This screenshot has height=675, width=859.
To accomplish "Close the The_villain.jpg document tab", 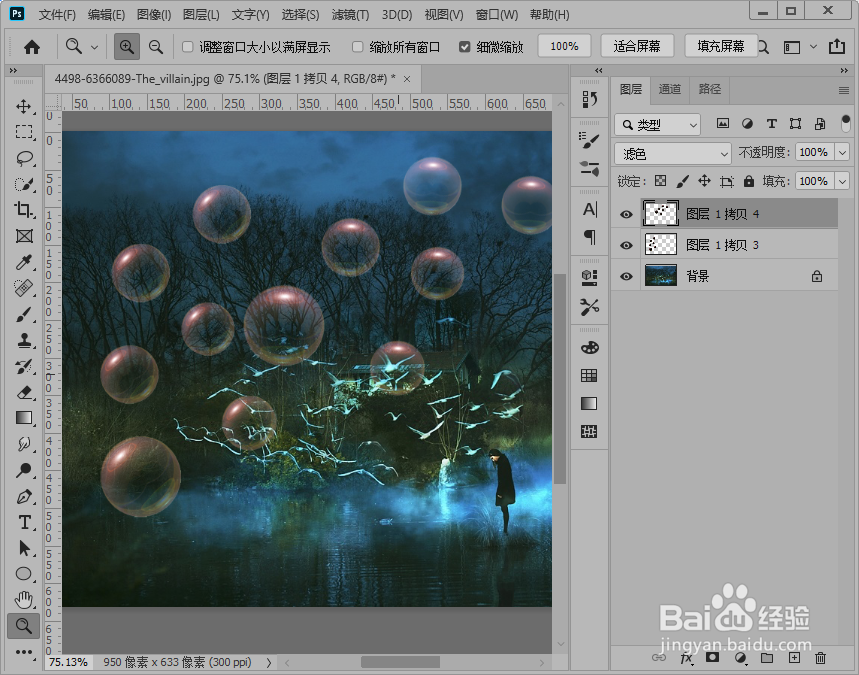I will (x=407, y=79).
